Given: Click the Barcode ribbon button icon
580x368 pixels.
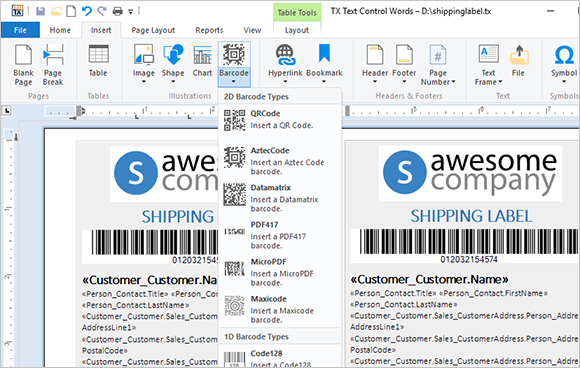Looking at the screenshot, I should tap(234, 55).
